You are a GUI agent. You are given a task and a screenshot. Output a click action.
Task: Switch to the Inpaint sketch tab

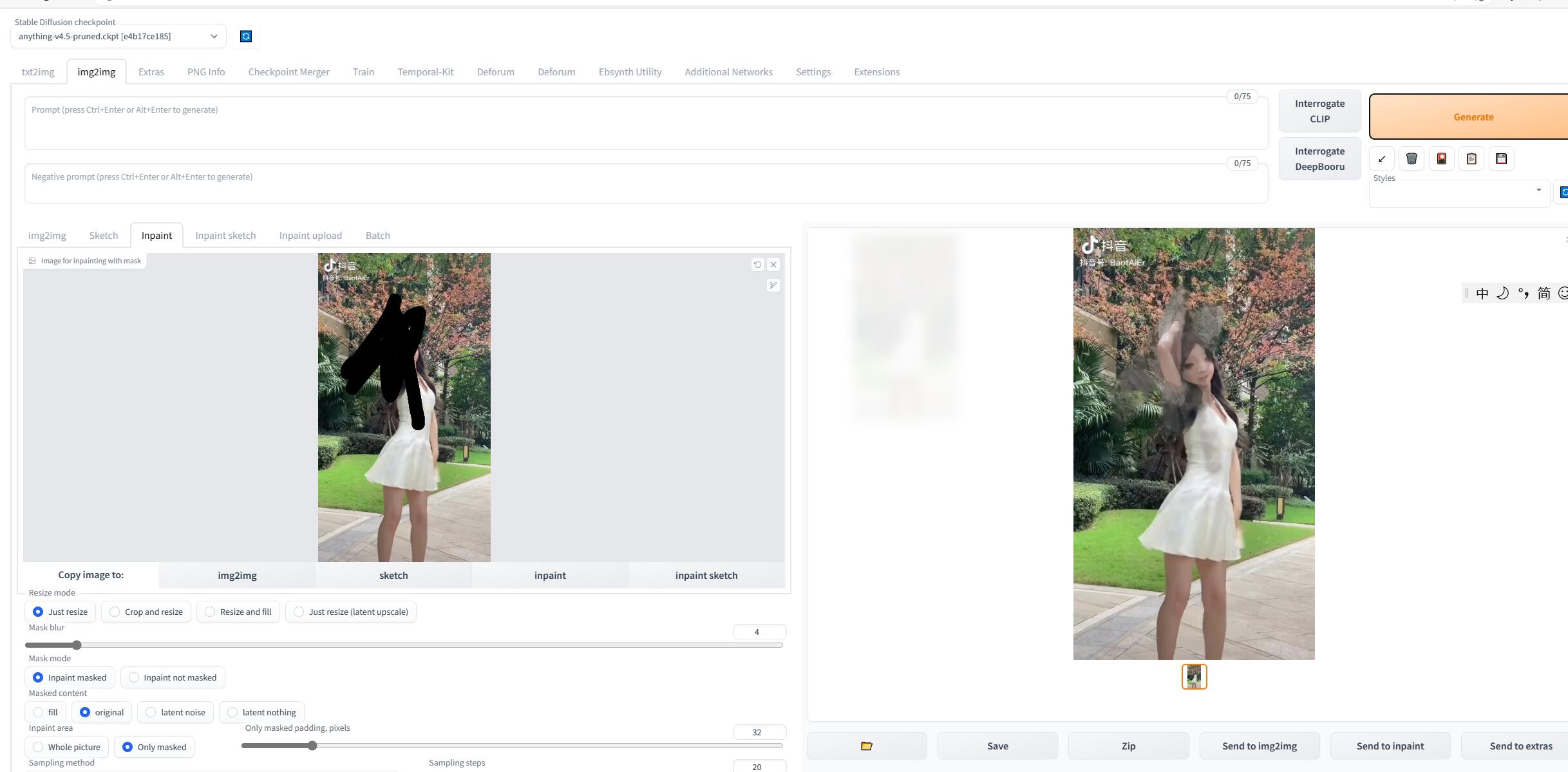[225, 236]
